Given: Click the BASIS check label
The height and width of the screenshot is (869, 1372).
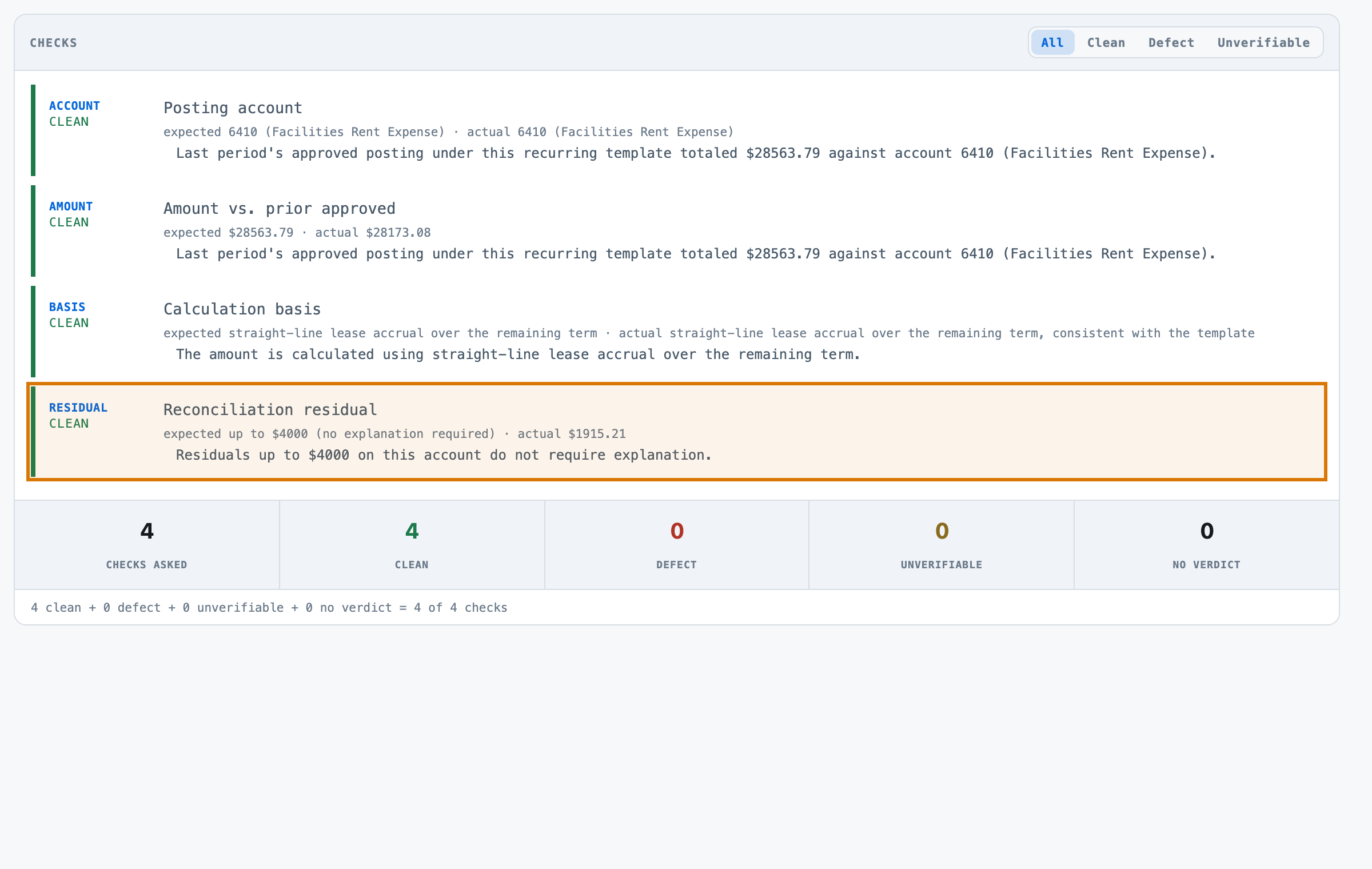Looking at the screenshot, I should 67,307.
